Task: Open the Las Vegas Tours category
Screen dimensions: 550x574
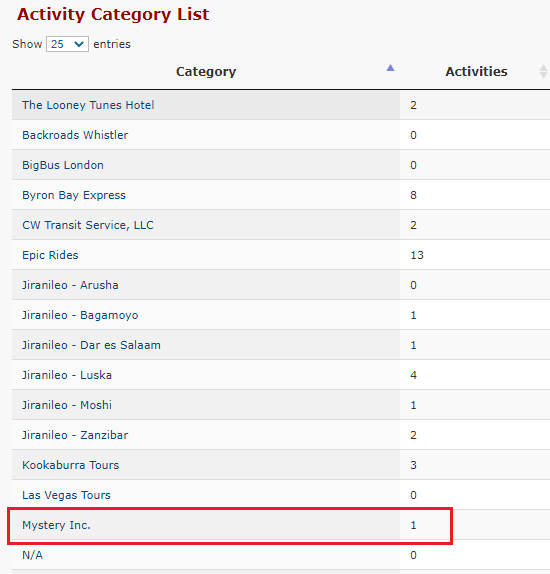Action: coord(66,495)
